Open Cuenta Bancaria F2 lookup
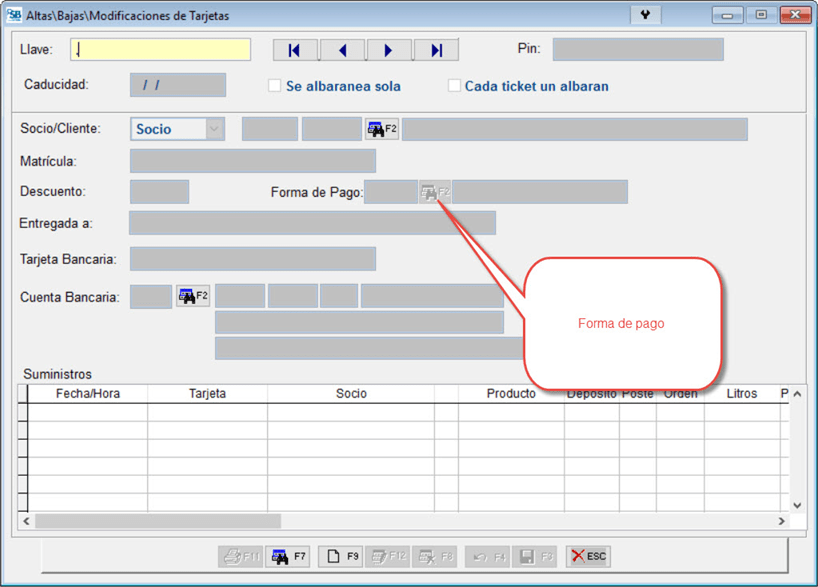 point(192,296)
